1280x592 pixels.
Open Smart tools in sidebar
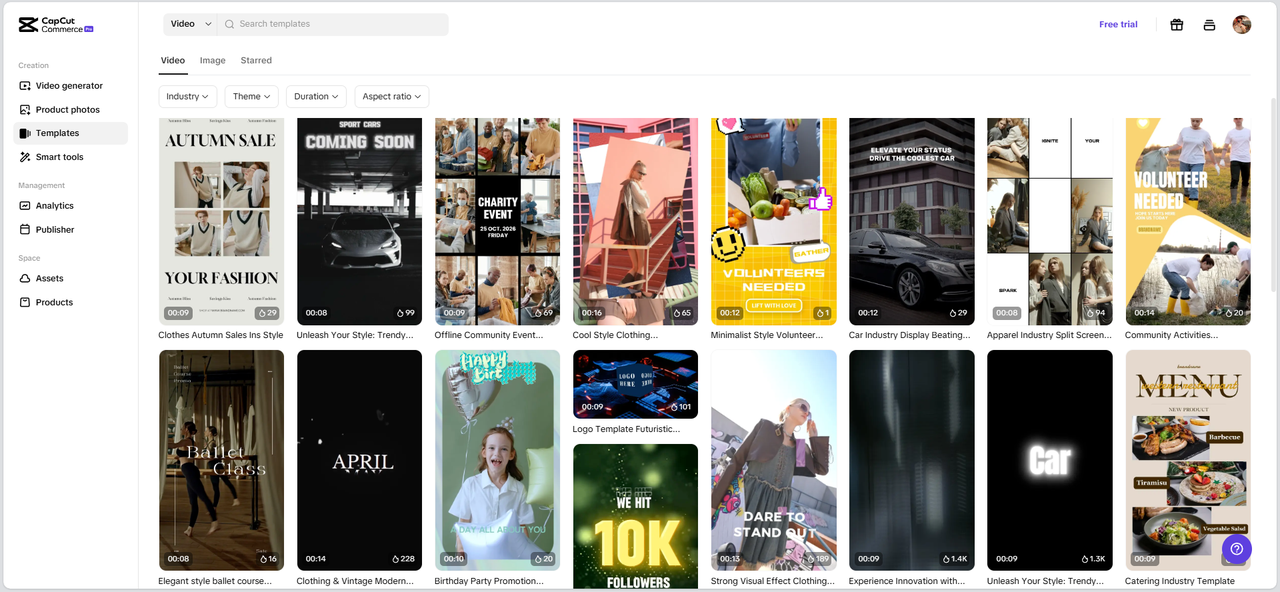(x=60, y=157)
